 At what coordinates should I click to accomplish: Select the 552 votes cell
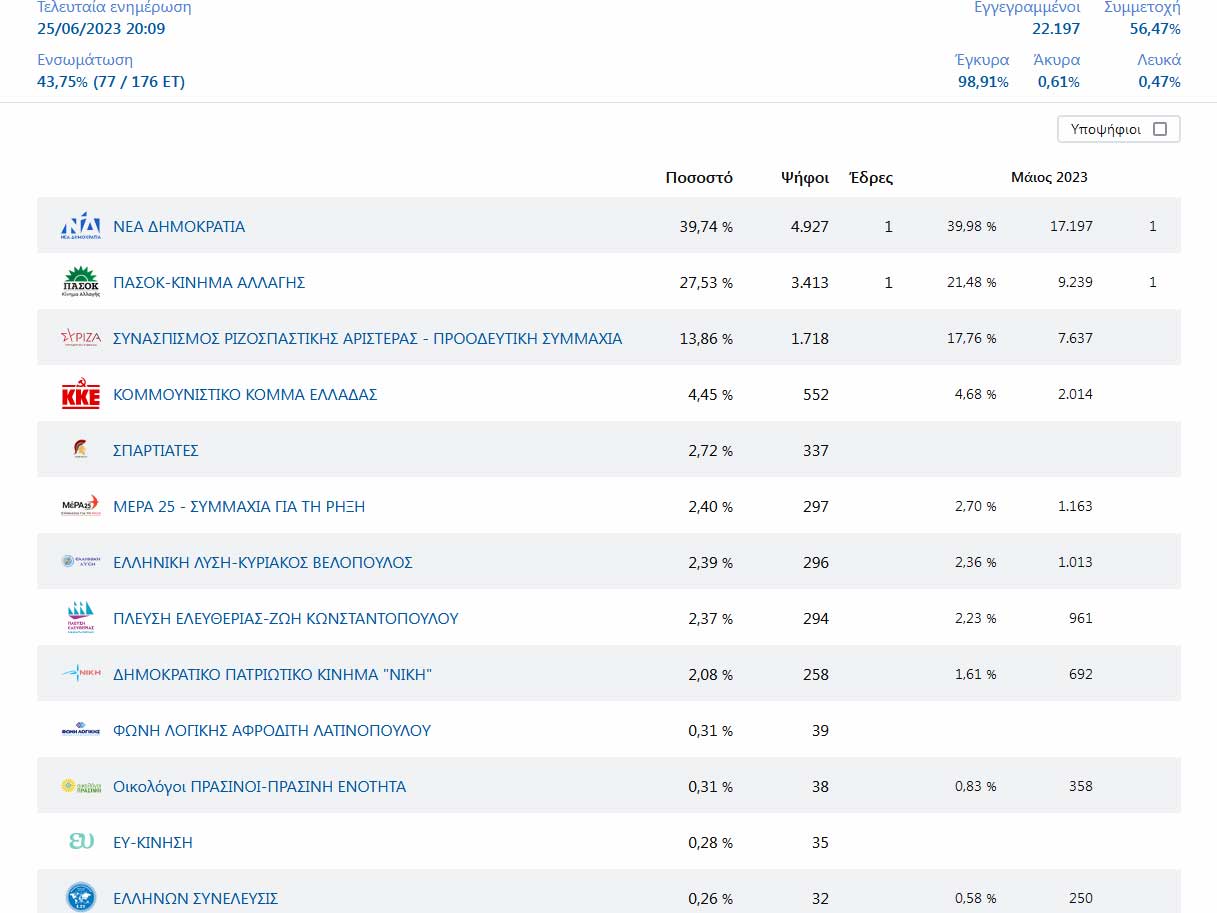816,395
